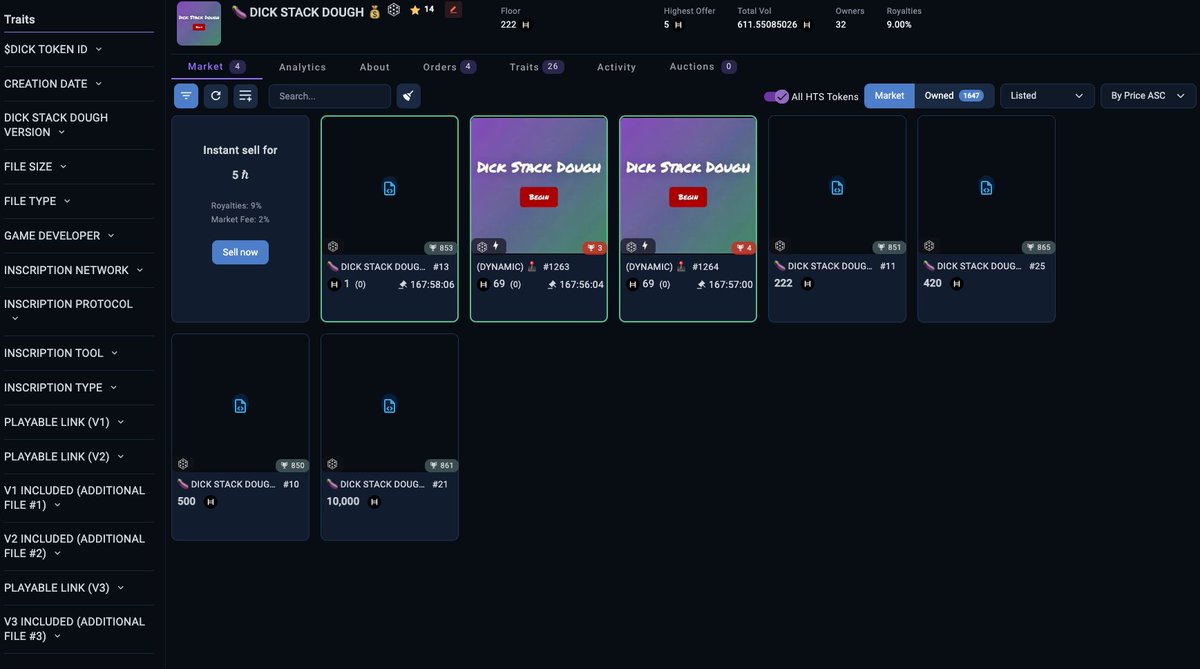Expand the GAME DEVELOPER trait filter
Viewport: 1200px width, 669px height.
coord(60,236)
